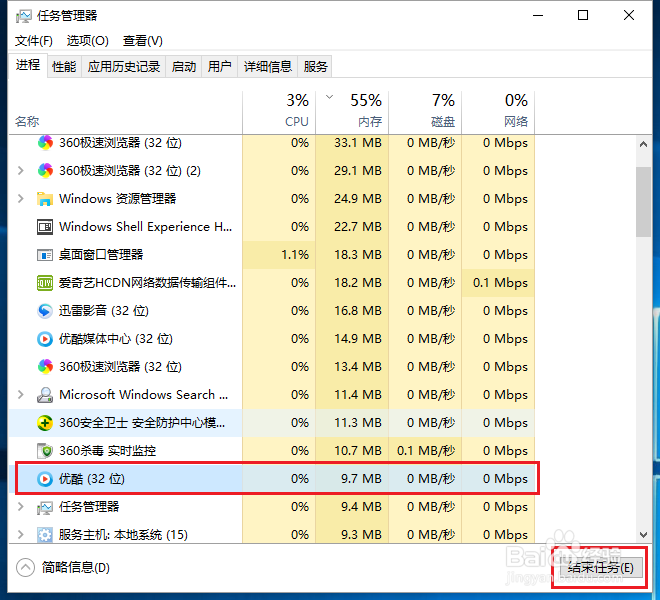The width and height of the screenshot is (660, 600).
Task: Select the 进程 tab
Action: coord(28,65)
